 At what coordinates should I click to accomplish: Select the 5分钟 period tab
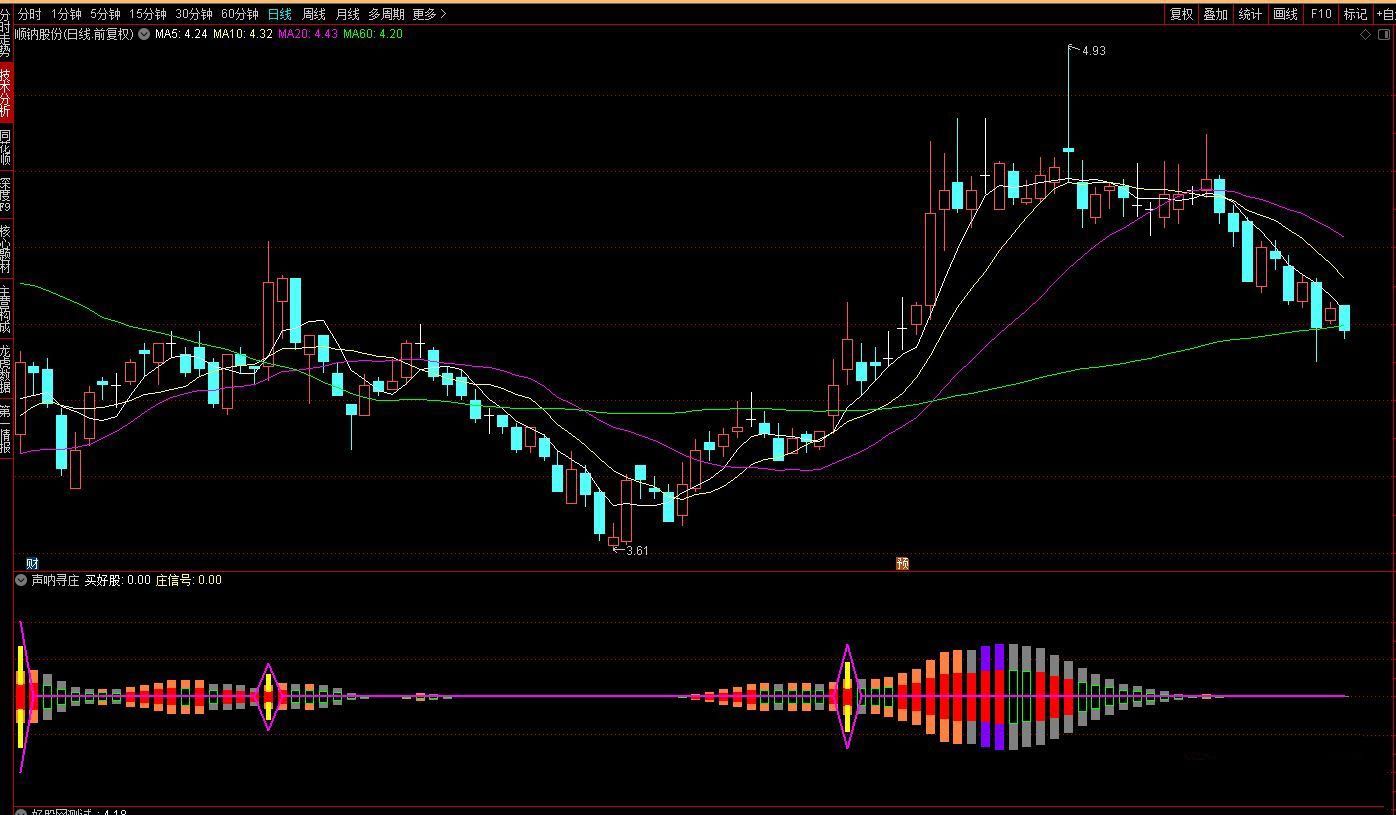coord(105,14)
